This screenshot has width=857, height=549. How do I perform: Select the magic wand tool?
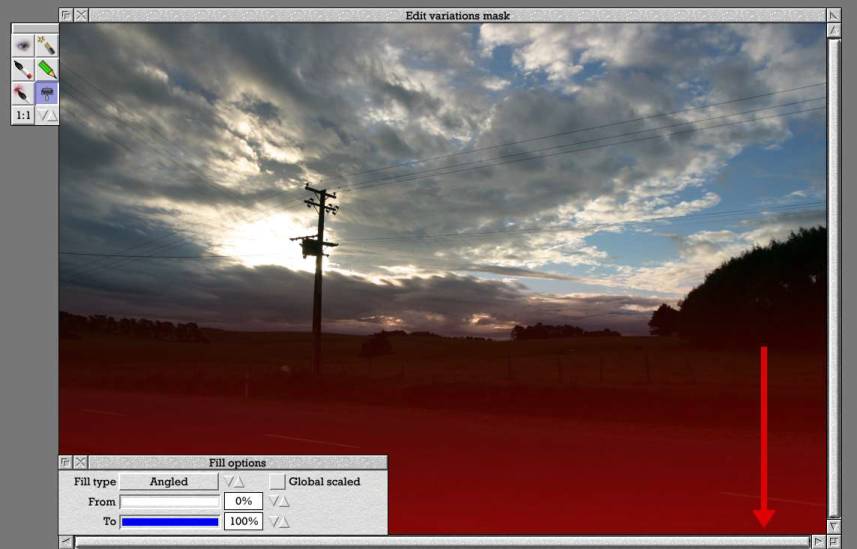pos(47,45)
